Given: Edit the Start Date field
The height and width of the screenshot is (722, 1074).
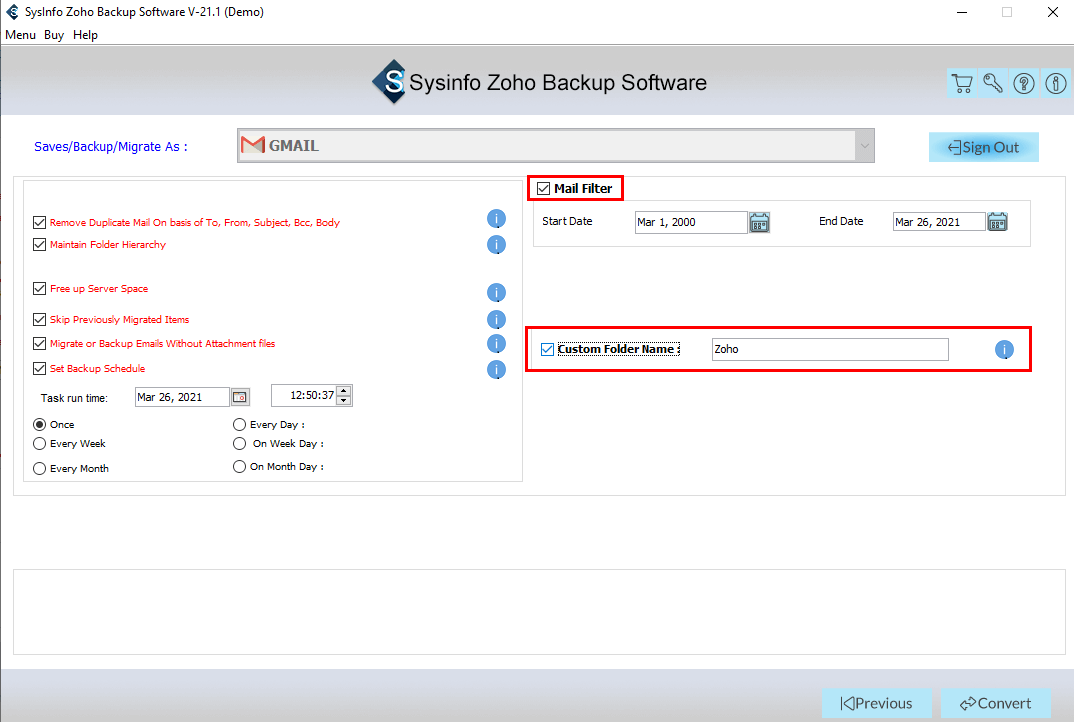Looking at the screenshot, I should pos(690,222).
